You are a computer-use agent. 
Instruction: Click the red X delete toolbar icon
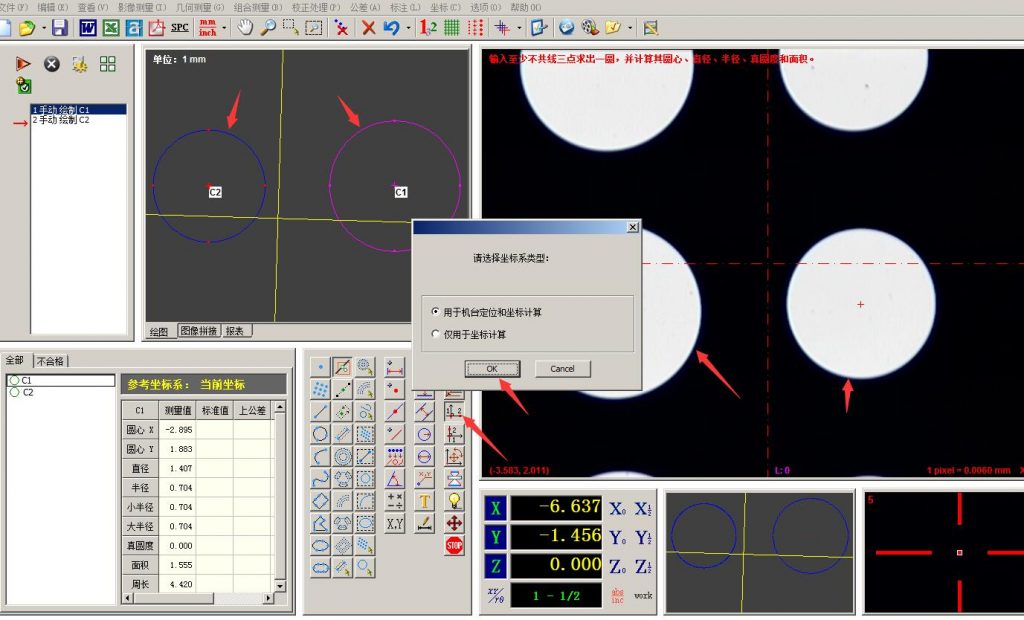(x=369, y=28)
